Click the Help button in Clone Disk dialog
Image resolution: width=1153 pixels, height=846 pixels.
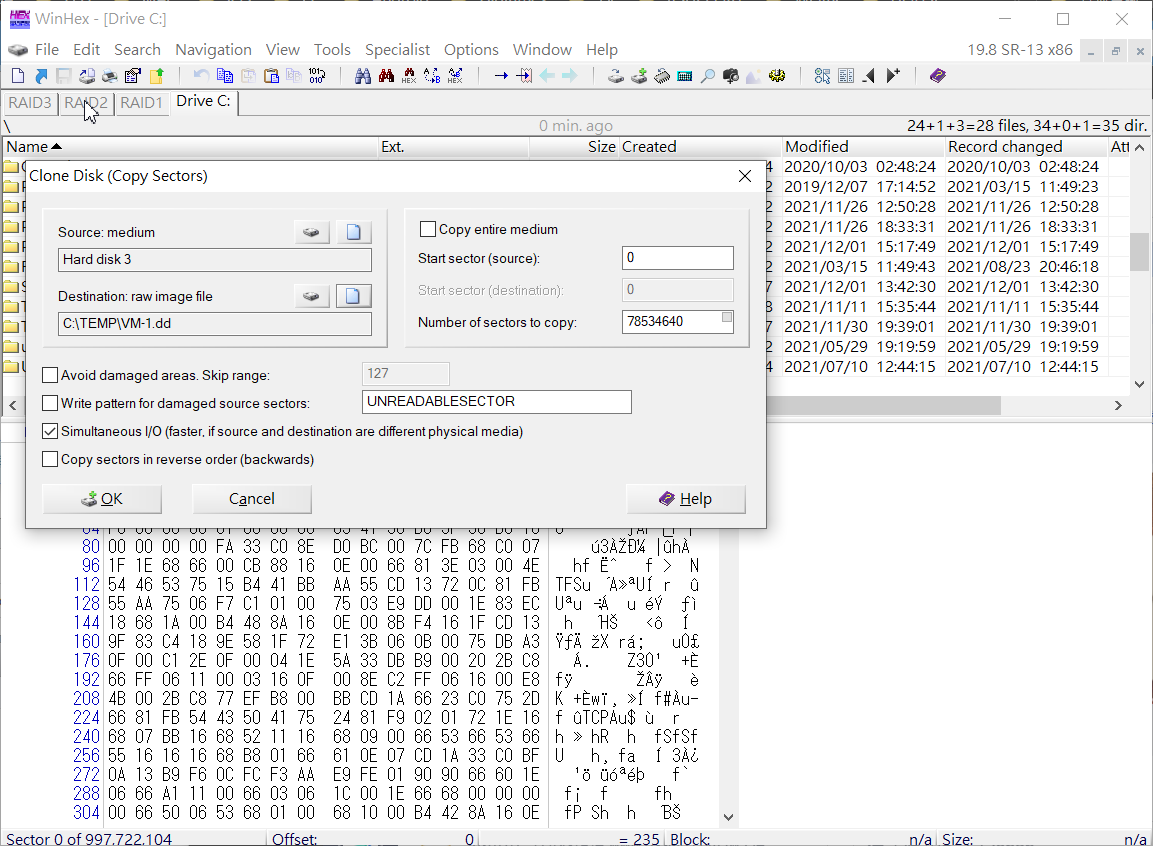coord(685,499)
